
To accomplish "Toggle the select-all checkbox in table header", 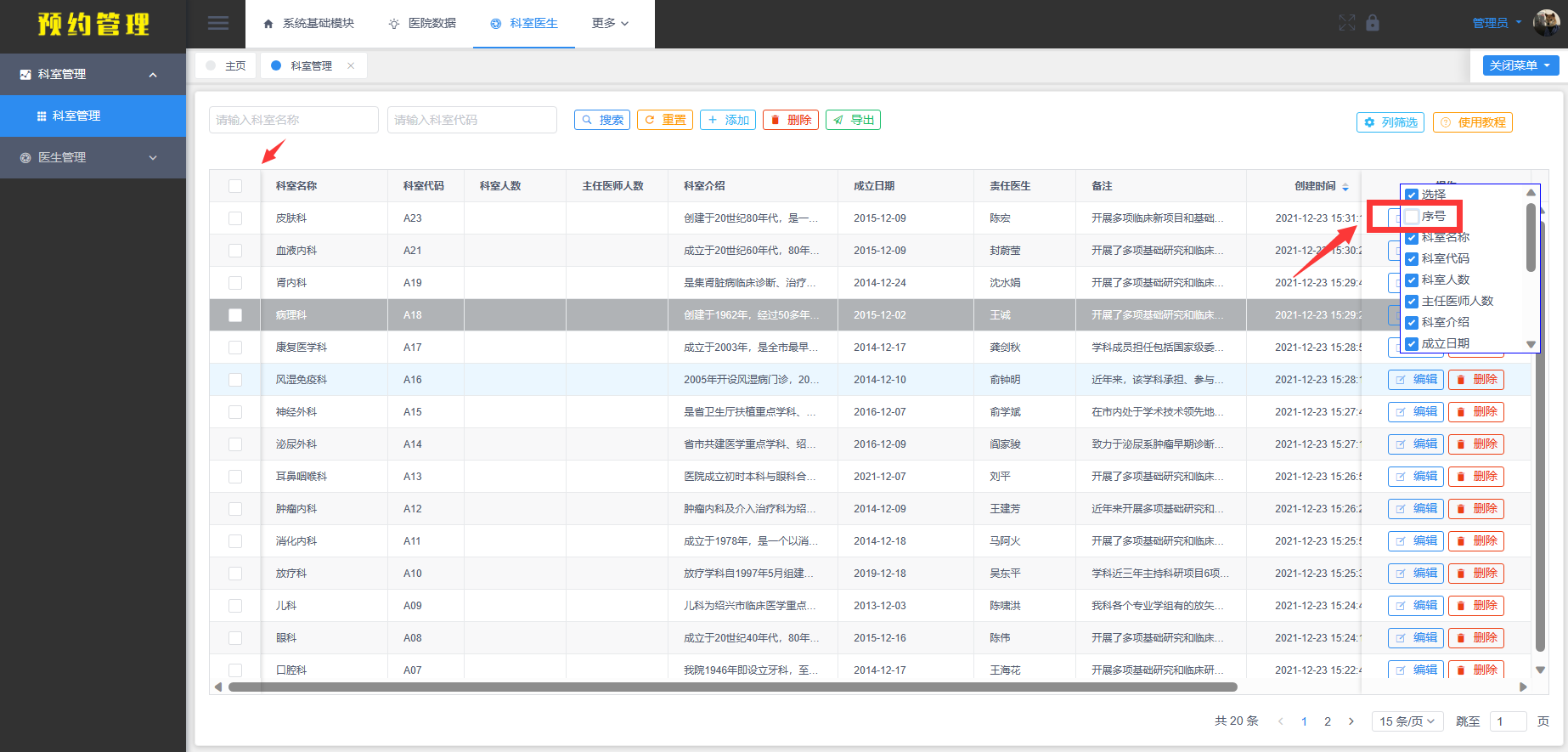I will pyautogui.click(x=235, y=186).
